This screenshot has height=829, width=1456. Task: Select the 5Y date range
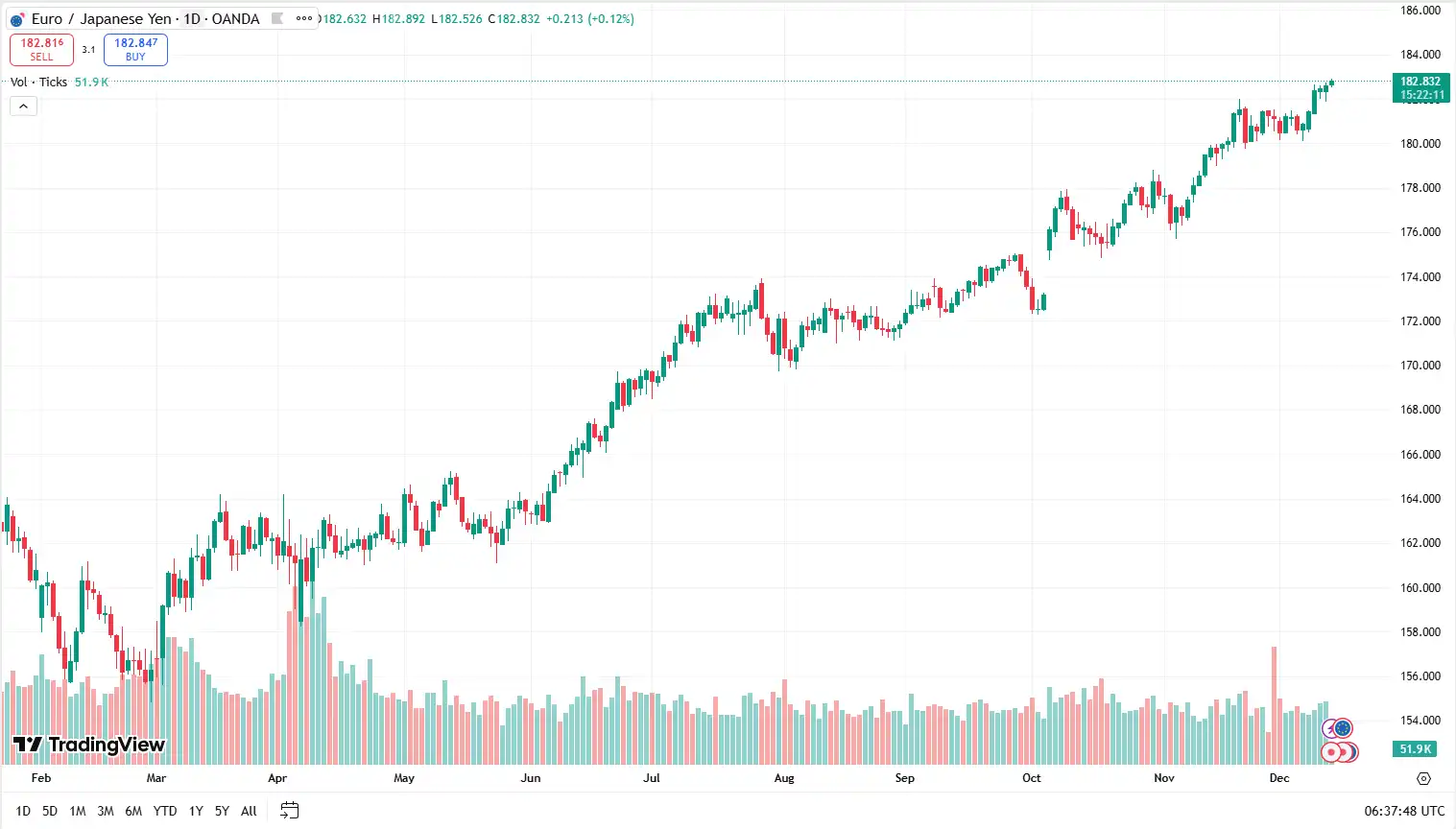point(221,811)
